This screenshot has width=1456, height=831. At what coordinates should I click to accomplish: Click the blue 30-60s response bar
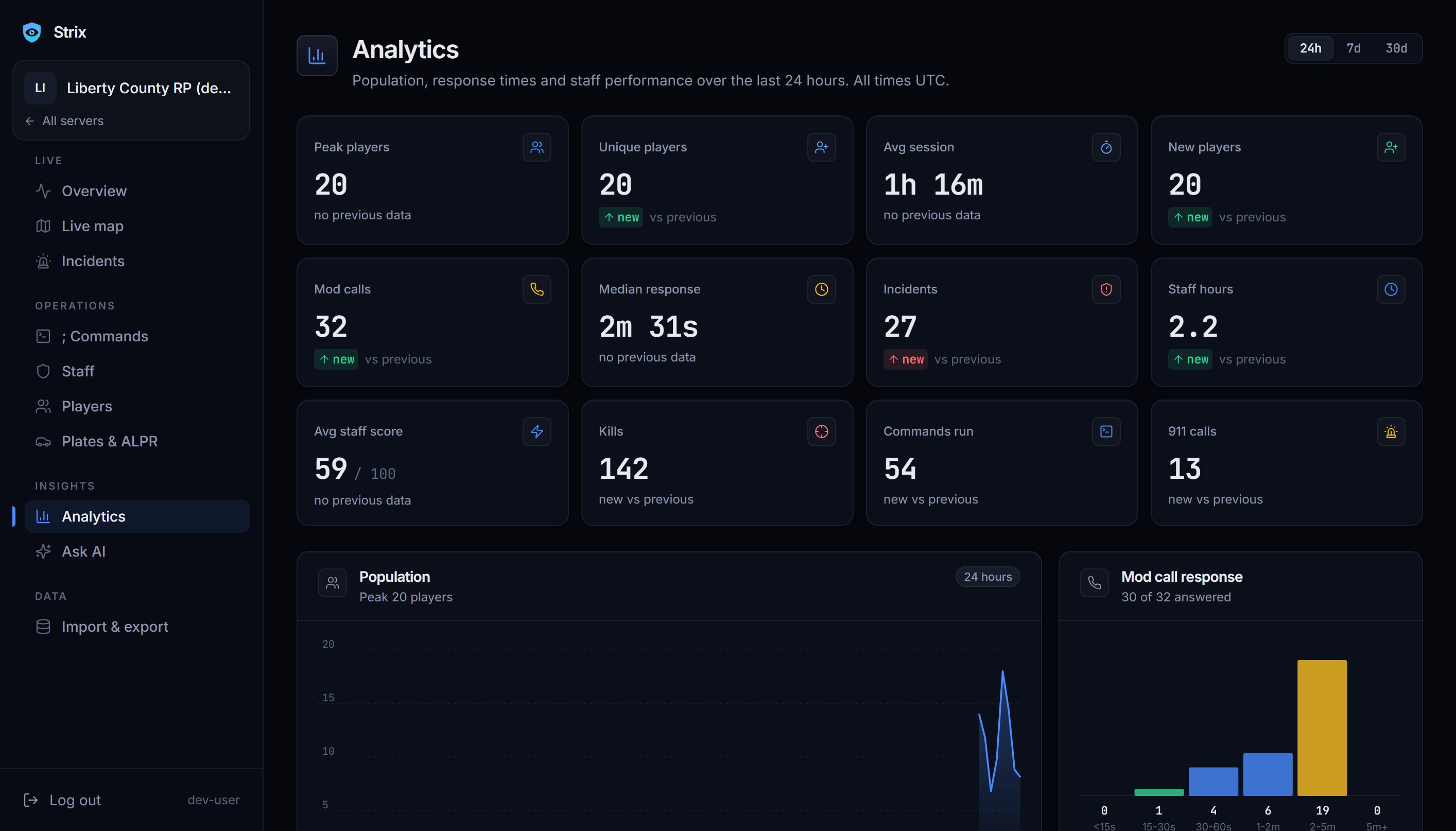1214,782
